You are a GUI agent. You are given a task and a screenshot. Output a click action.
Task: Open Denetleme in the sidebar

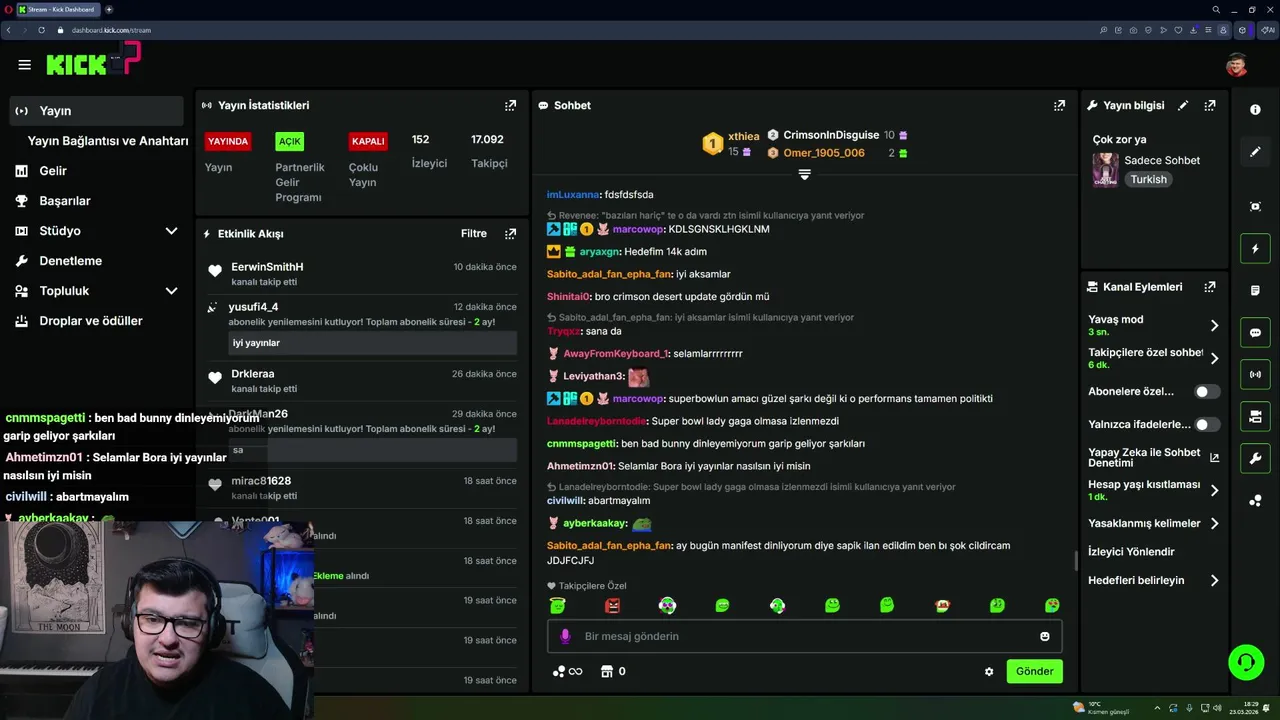[x=97, y=261]
